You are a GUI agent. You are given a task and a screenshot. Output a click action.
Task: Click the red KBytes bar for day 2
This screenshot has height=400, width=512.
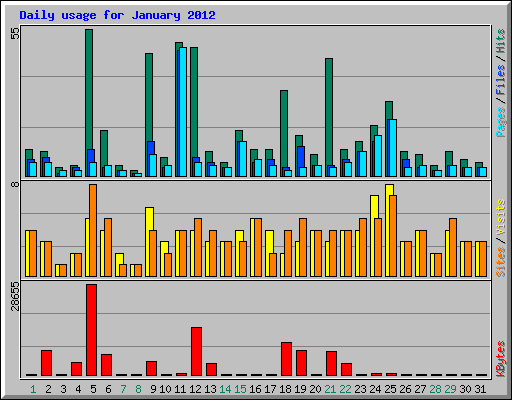[x=47, y=363]
